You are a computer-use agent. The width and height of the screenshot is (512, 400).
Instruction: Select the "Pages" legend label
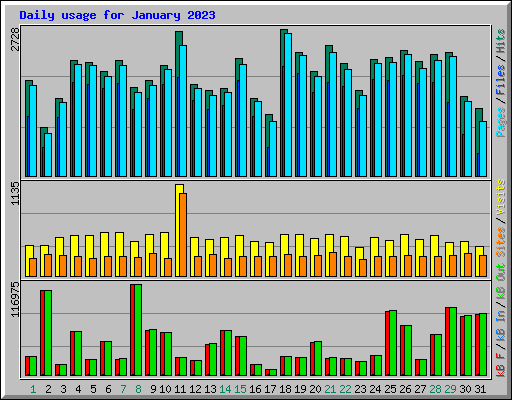tap(501, 122)
